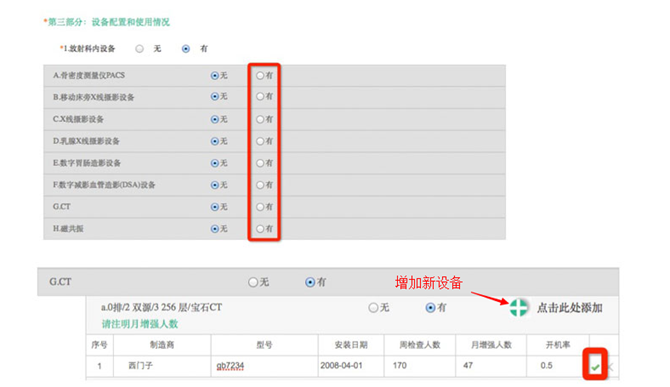670x387 pixels.
Task: Click the green plus add-device icon
Action: point(518,308)
